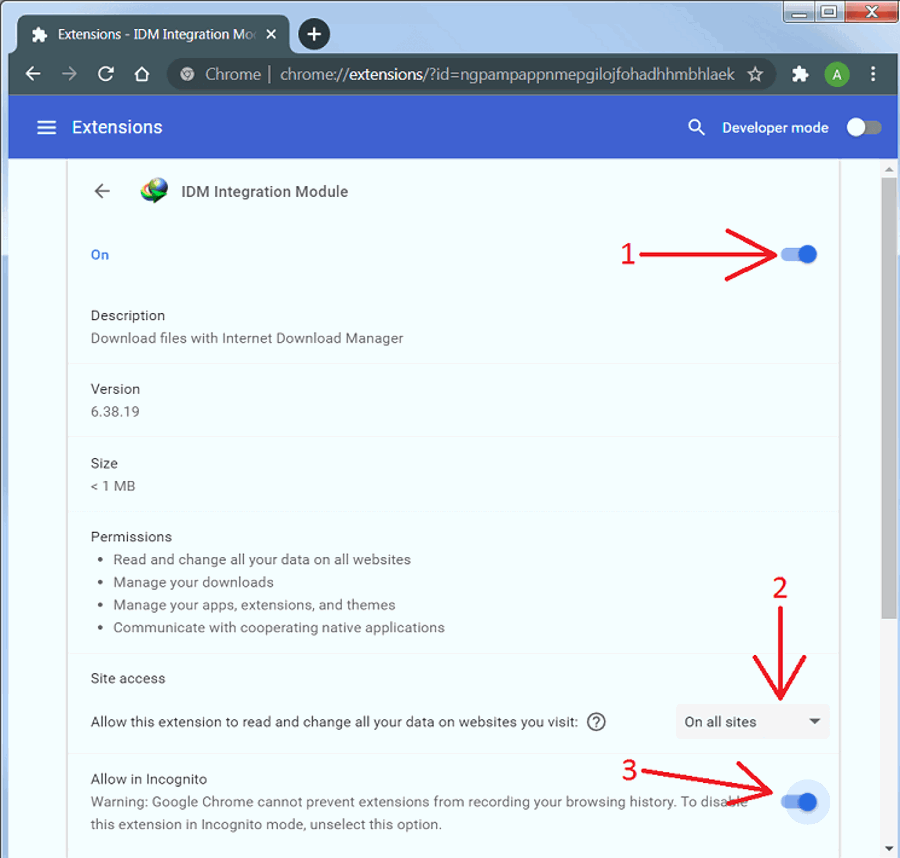Click the IDM Integration Module logo
This screenshot has height=858, width=900.
click(154, 191)
